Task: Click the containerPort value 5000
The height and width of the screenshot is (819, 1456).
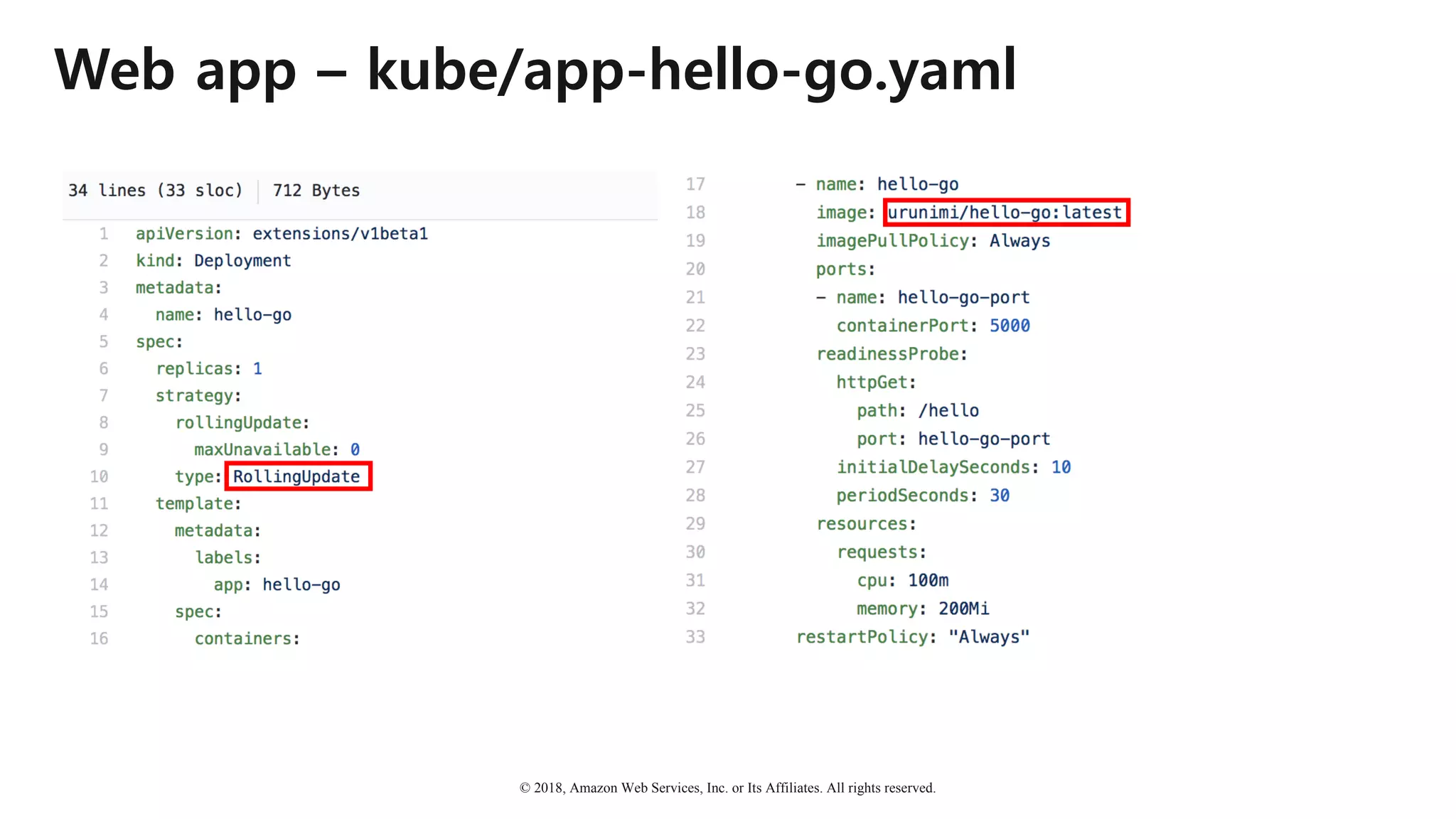Action: [x=1010, y=326]
